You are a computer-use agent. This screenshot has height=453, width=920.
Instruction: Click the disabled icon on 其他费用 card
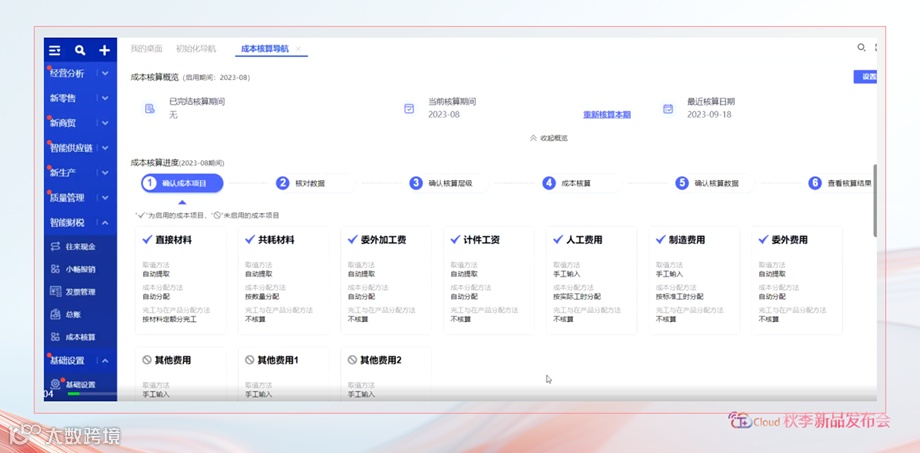click(x=147, y=360)
